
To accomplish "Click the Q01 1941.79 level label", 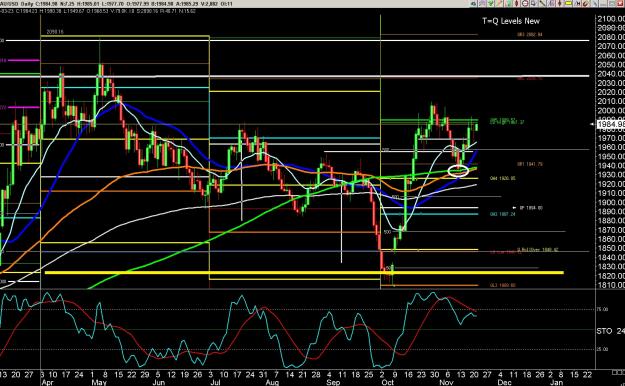I will click(x=530, y=164).
